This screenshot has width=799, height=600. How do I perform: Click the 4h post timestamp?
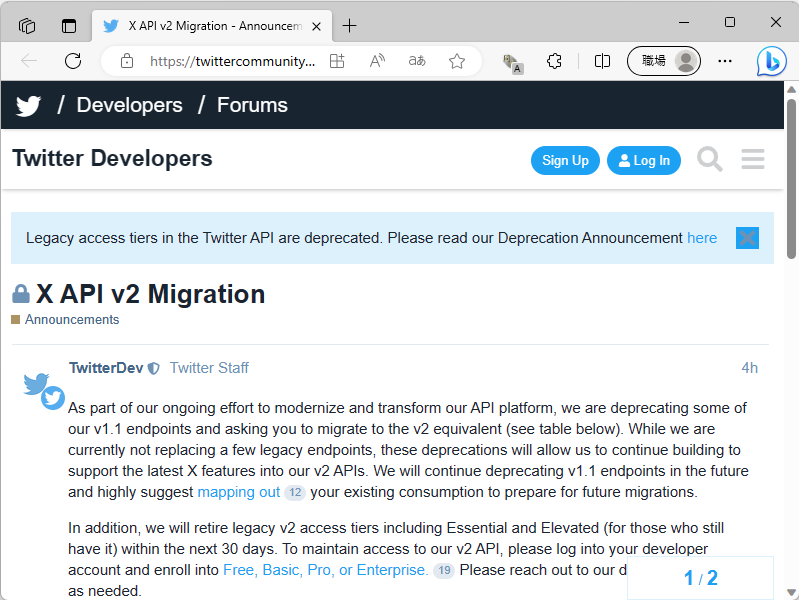[749, 368]
